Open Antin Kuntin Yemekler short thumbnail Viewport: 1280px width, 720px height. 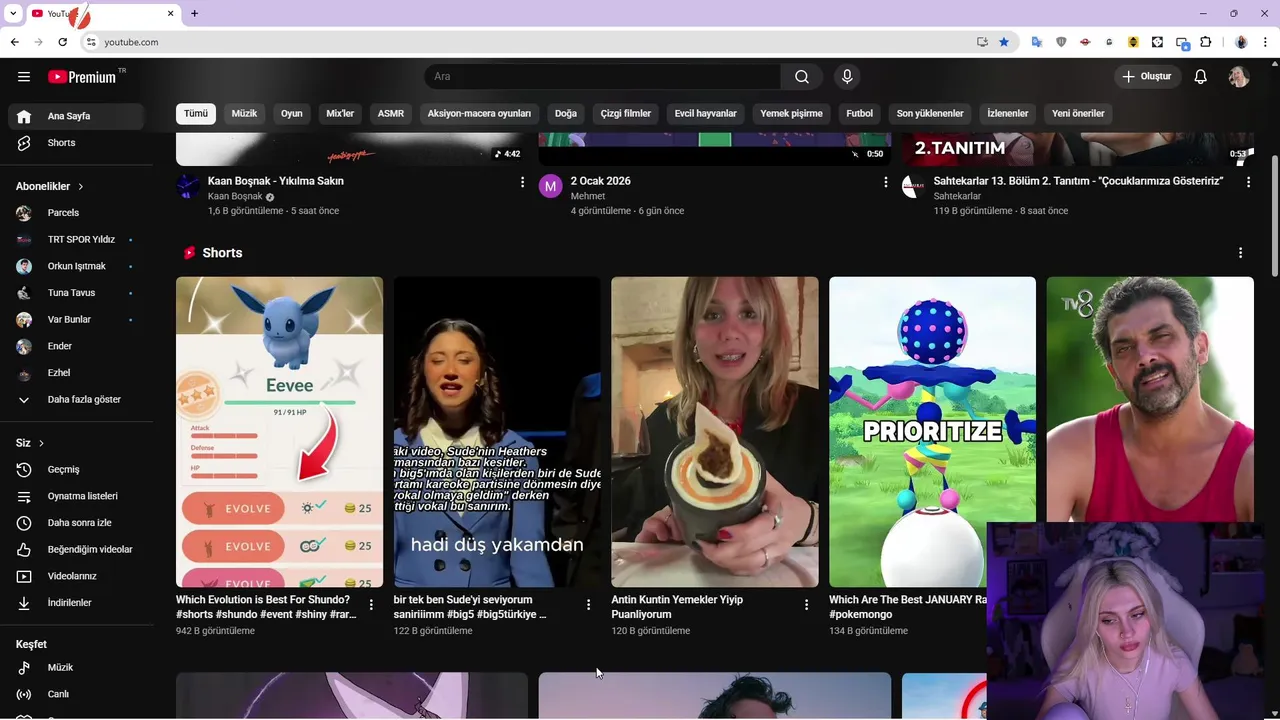tap(715, 432)
